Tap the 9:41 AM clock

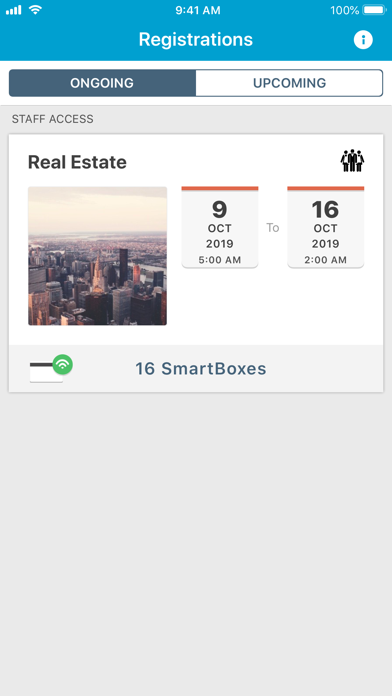[198, 10]
